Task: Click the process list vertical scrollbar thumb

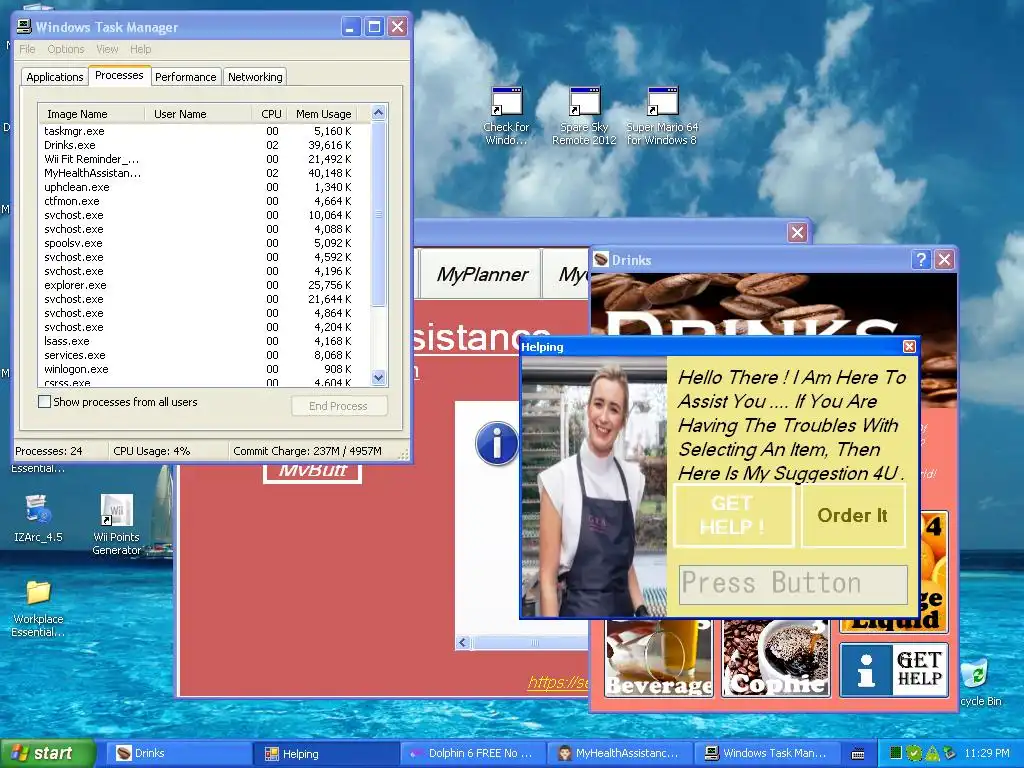Action: point(378,214)
